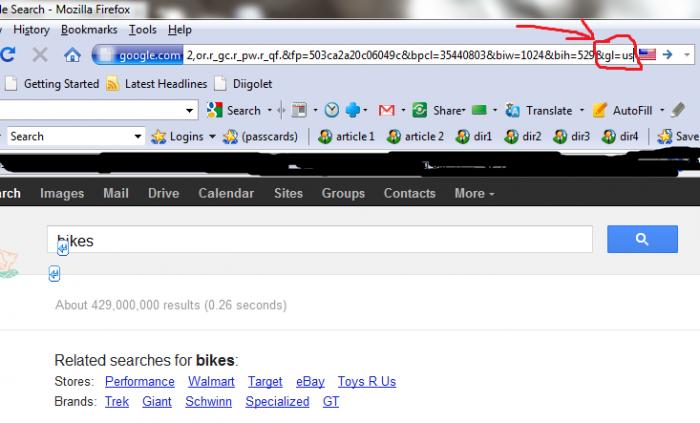The height and width of the screenshot is (423, 700).
Task: Click the blue puzzle-piece gadget icon
Action: pos(353,110)
